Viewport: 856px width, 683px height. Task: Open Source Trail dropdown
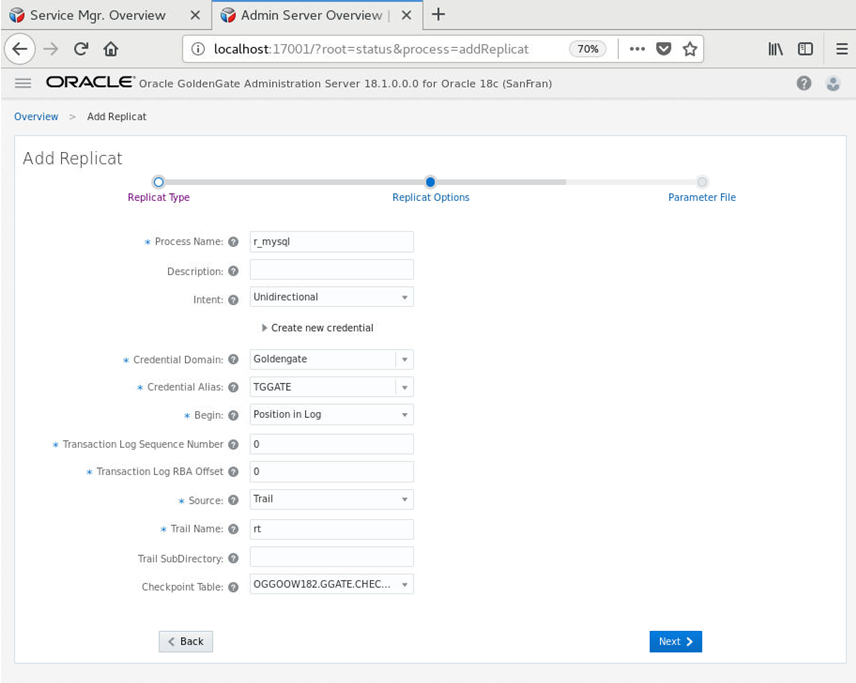[x=331, y=499]
